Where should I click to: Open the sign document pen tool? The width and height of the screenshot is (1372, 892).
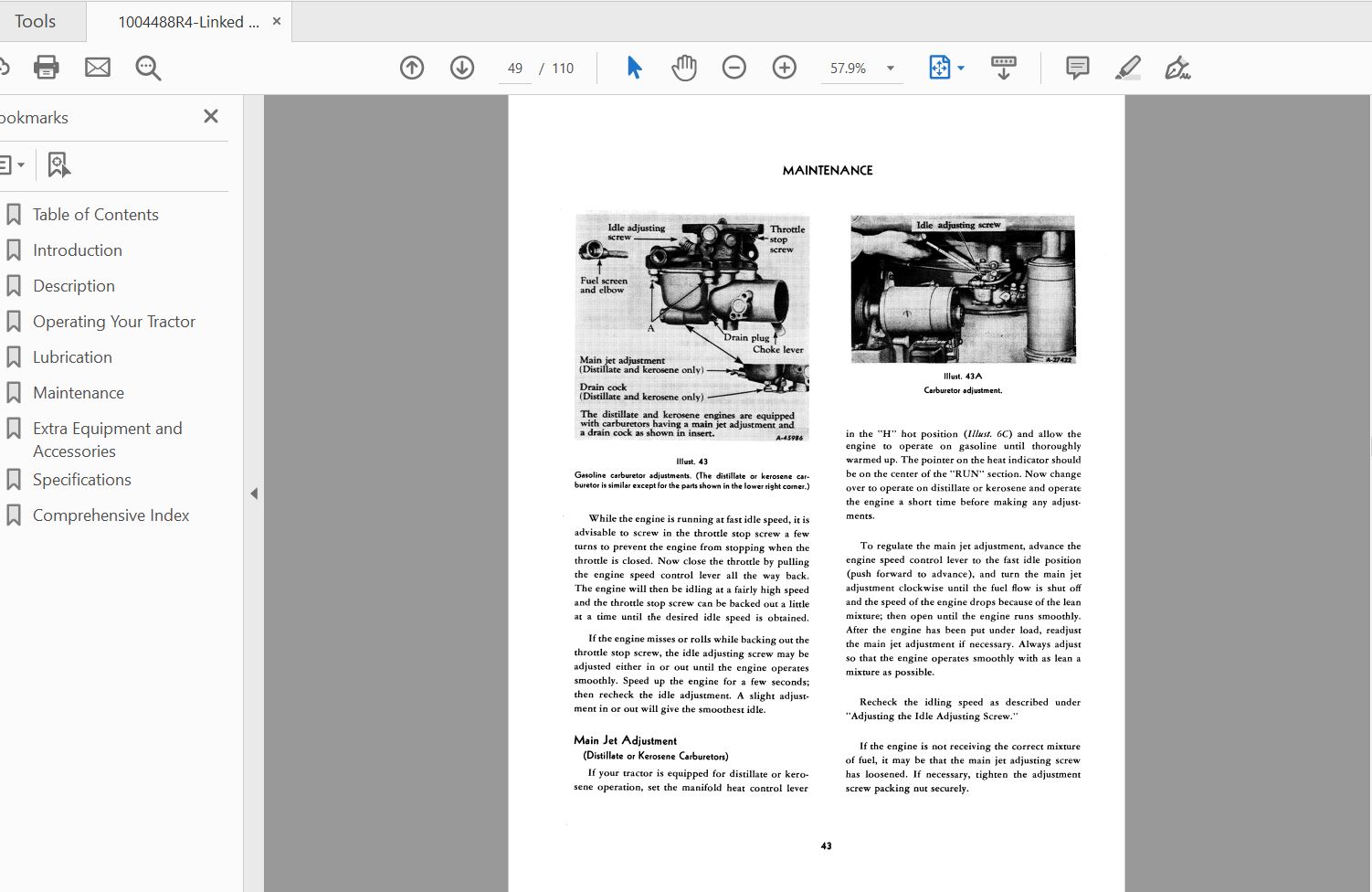point(1177,68)
